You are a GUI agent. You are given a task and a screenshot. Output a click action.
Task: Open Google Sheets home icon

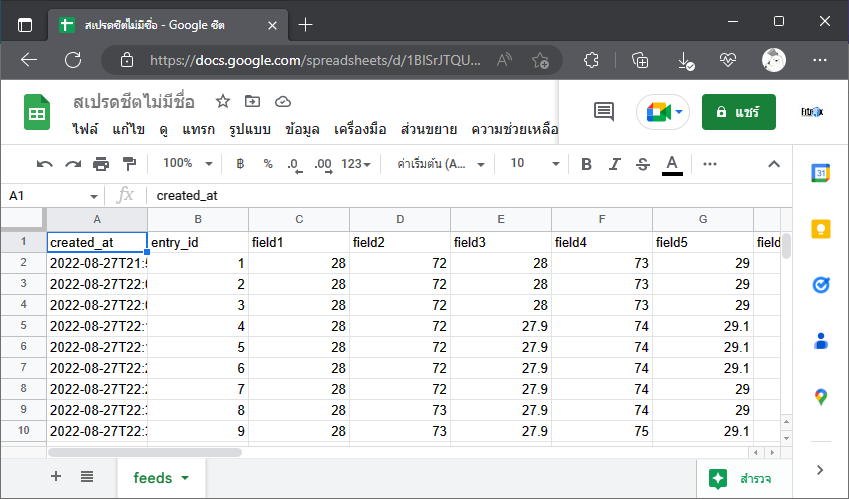tap(37, 112)
